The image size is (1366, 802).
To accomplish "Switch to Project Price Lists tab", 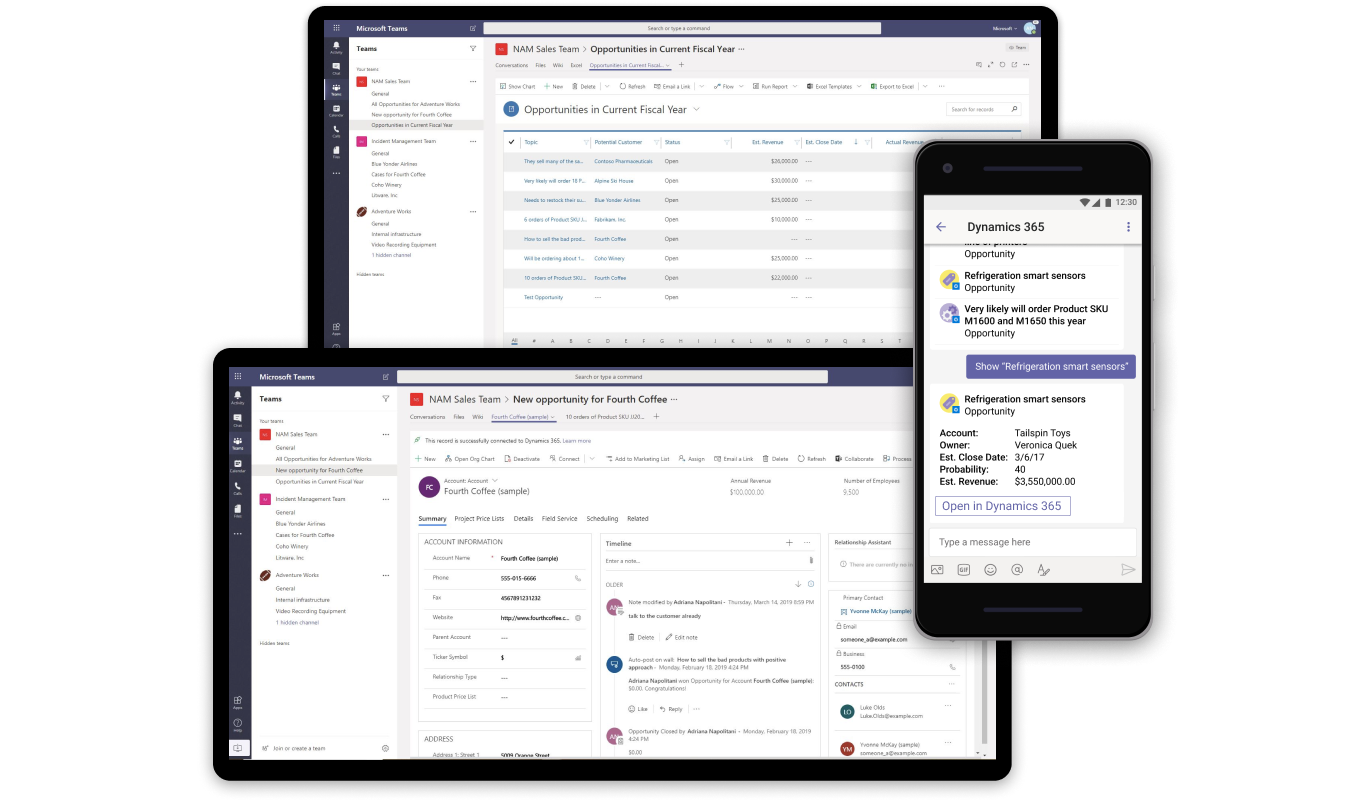I will click(x=479, y=519).
